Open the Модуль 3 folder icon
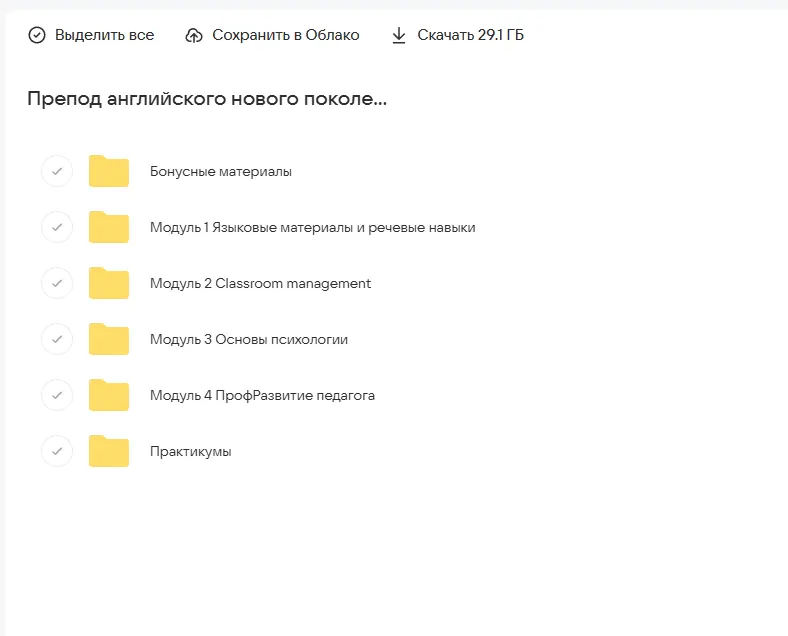 coord(109,340)
